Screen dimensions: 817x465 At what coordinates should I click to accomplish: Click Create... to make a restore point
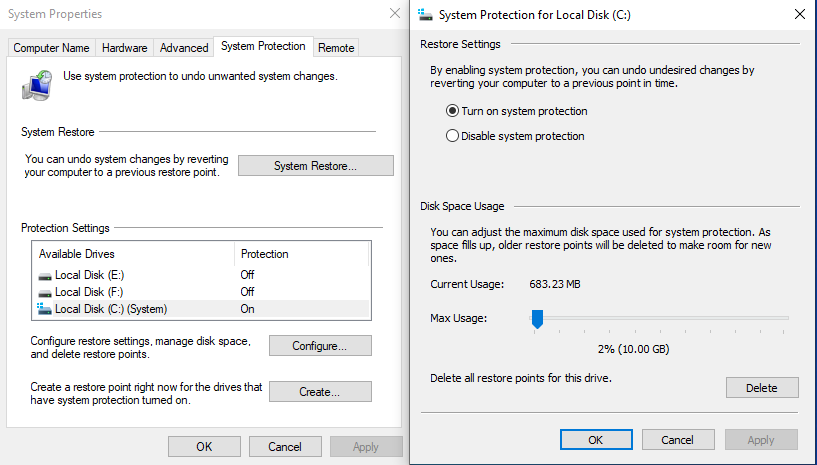[320, 392]
